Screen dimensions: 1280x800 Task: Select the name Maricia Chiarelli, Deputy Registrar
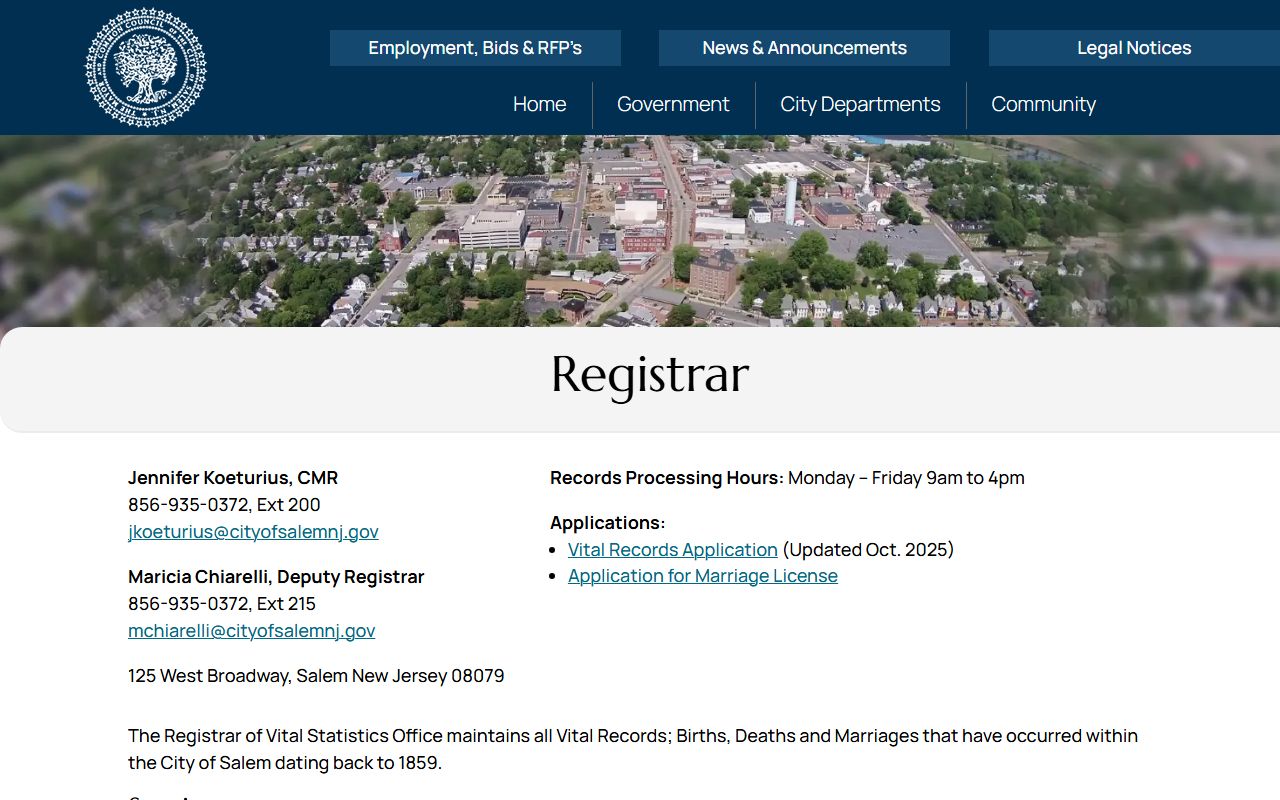pyautogui.click(x=276, y=577)
